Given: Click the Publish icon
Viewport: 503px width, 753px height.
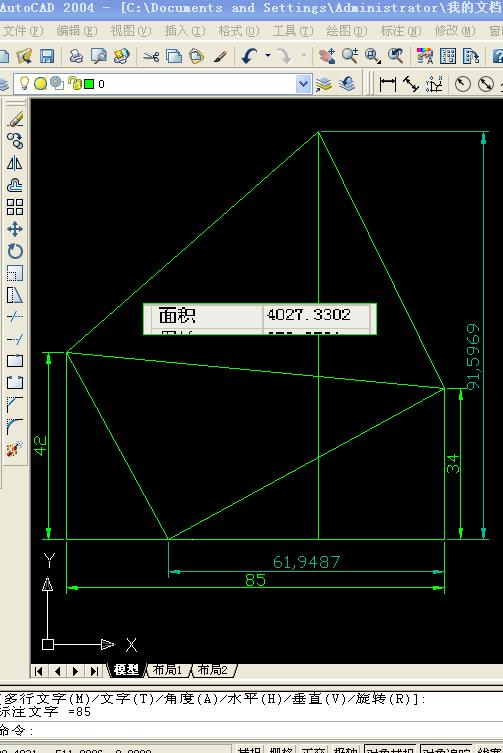Looking at the screenshot, I should click(122, 56).
